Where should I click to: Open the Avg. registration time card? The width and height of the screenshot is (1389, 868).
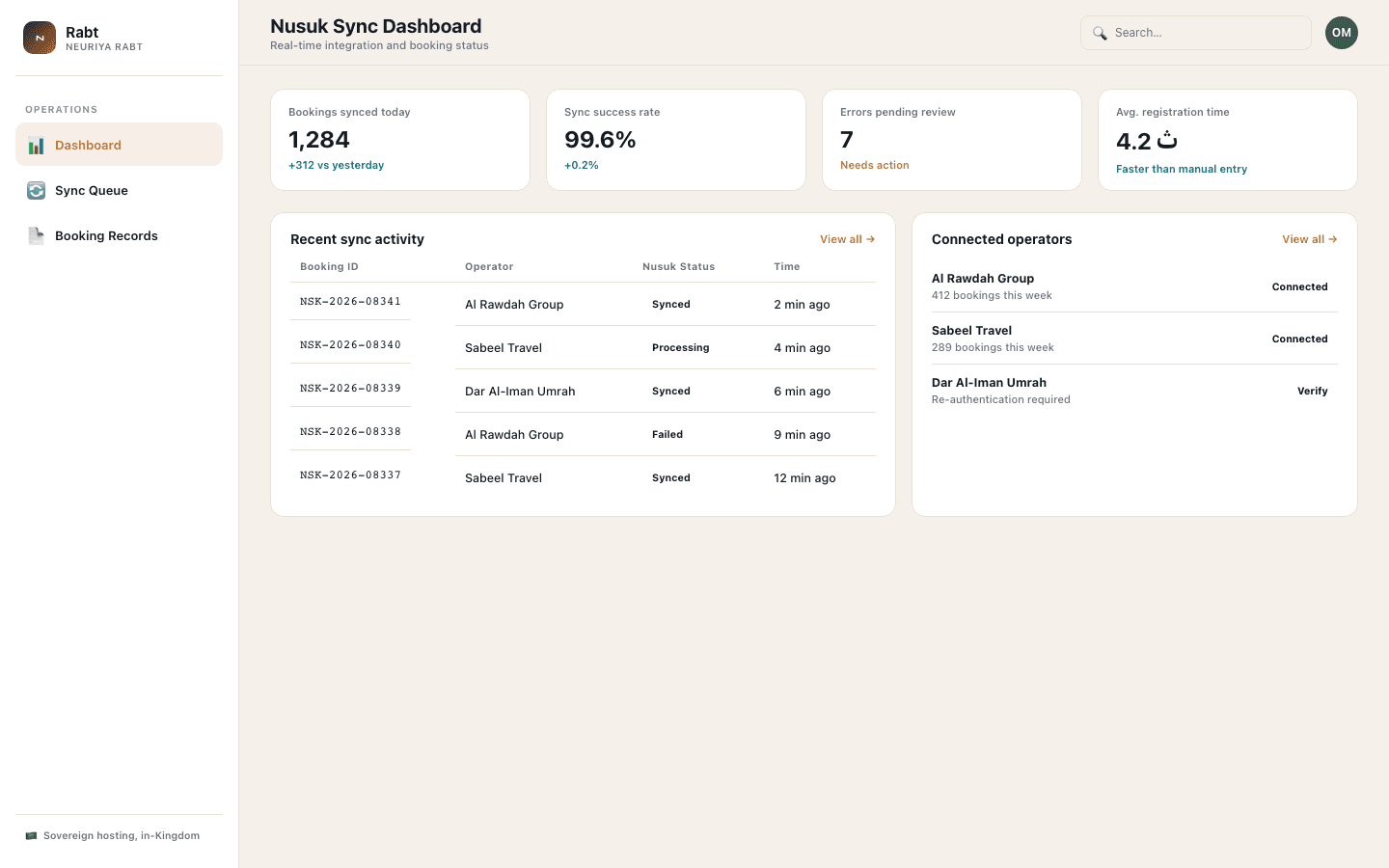tap(1228, 140)
